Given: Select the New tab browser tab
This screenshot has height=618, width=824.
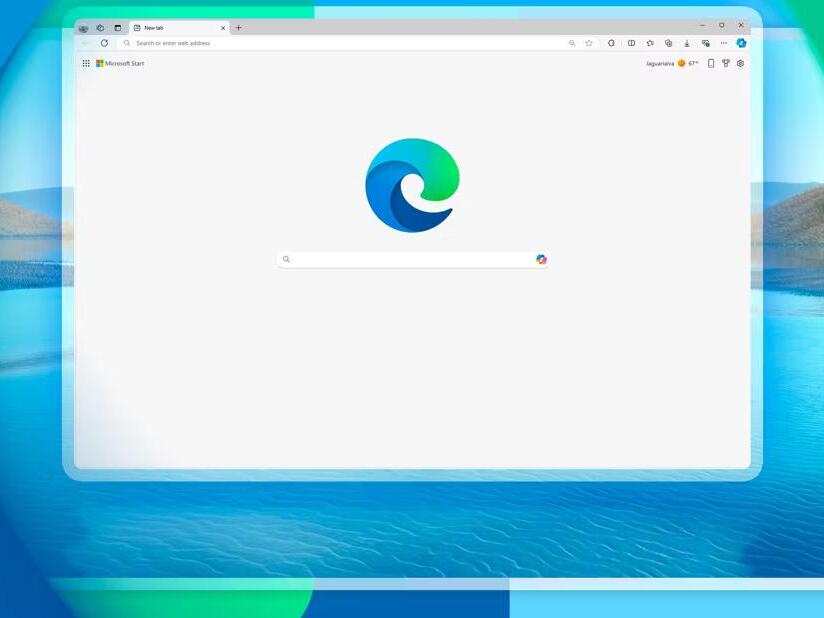Looking at the screenshot, I should coord(170,28).
